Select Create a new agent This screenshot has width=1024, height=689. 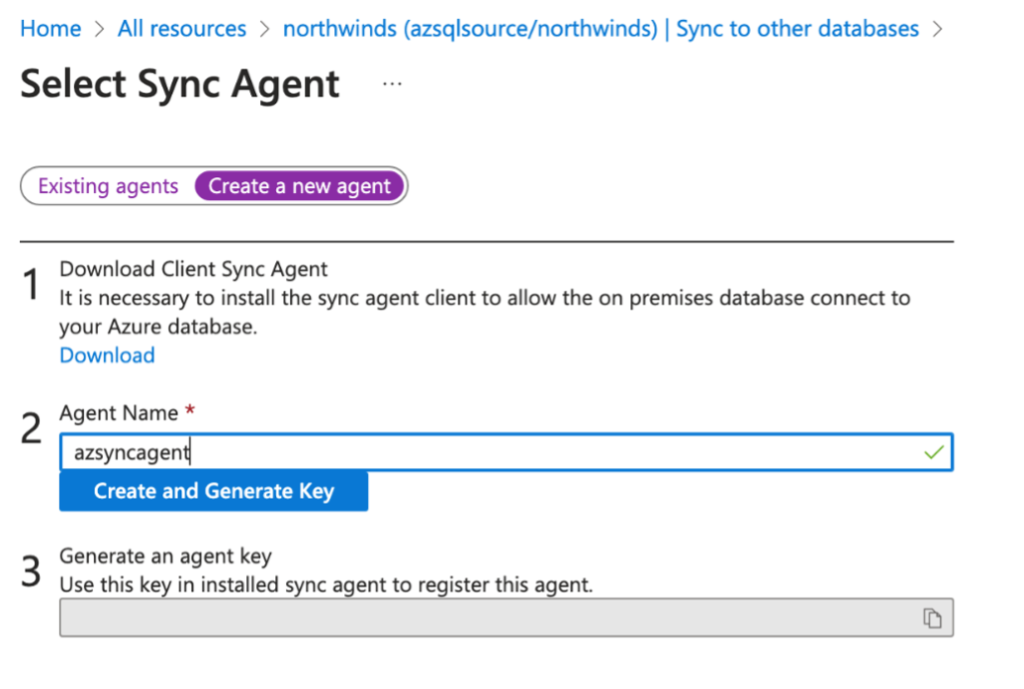click(300, 186)
